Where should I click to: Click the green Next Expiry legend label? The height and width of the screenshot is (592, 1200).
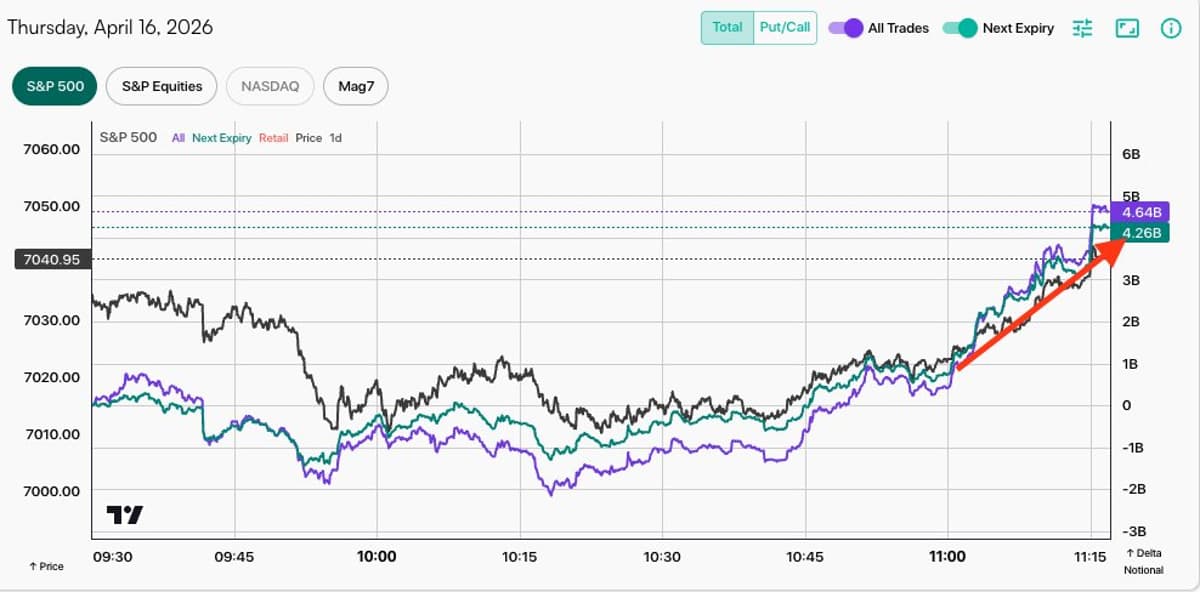[222, 138]
